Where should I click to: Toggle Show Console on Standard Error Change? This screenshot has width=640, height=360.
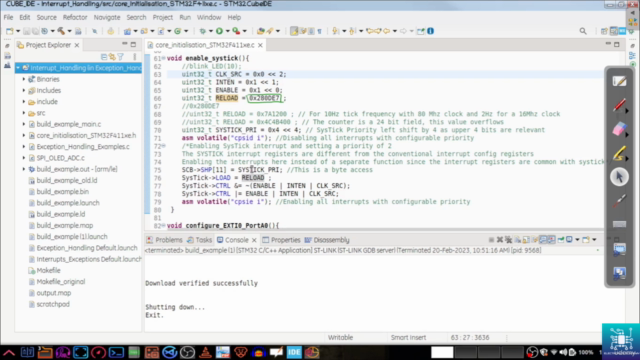(552, 240)
